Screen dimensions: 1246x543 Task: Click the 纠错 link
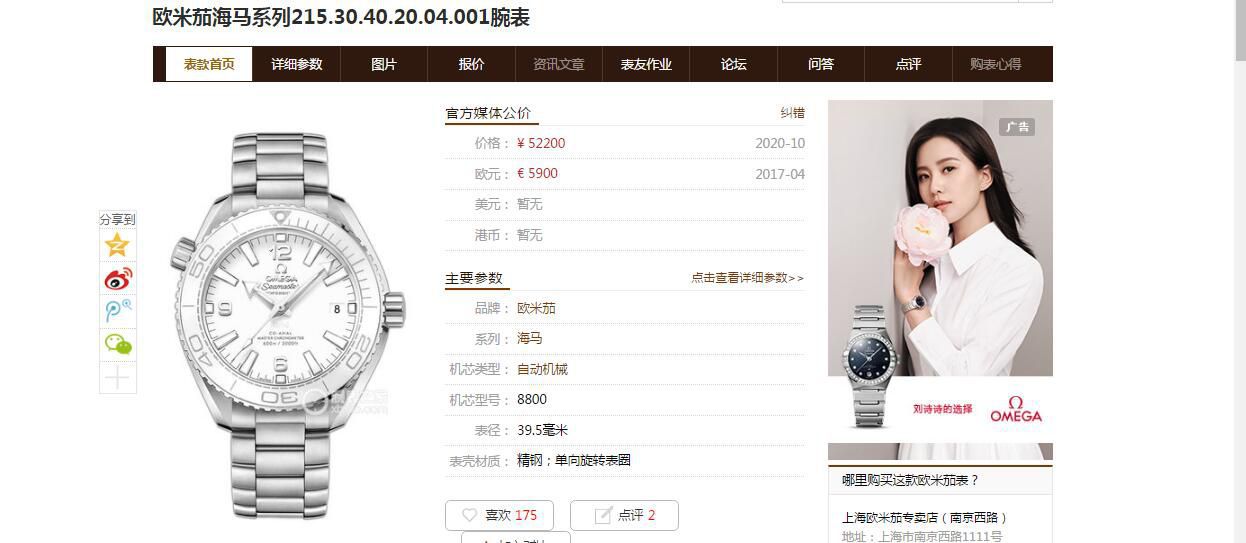pyautogui.click(x=792, y=113)
